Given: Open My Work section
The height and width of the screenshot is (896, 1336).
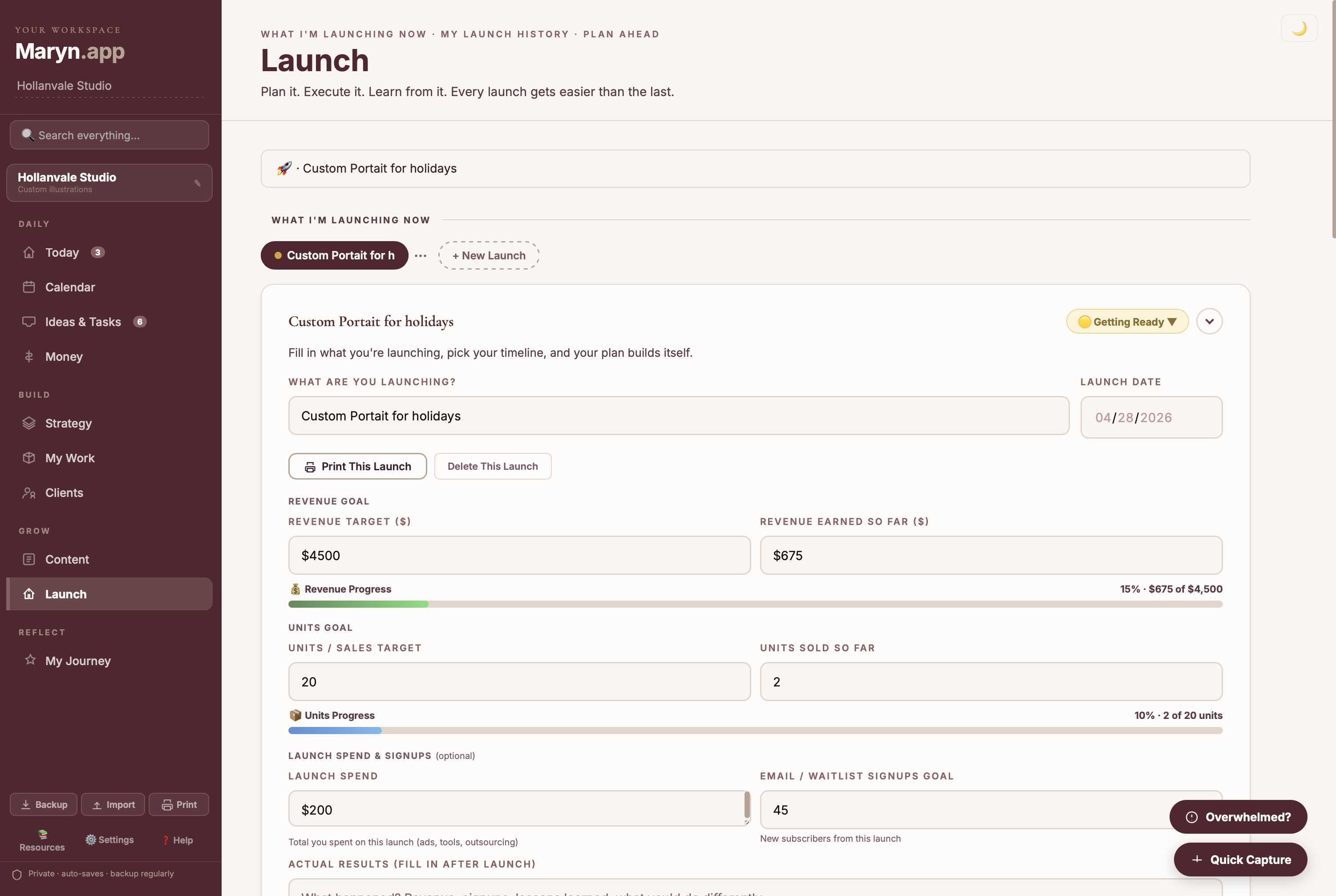Looking at the screenshot, I should click(70, 458).
